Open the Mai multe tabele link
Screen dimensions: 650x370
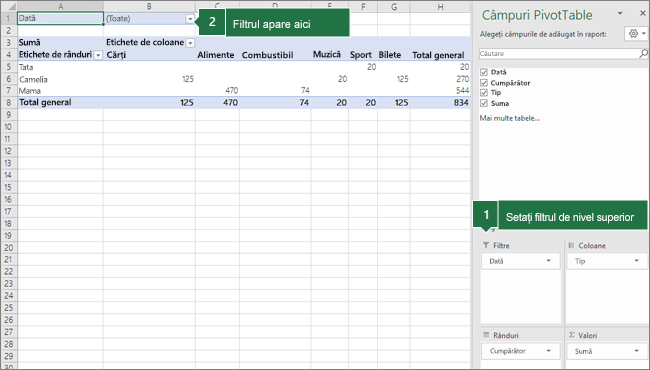click(509, 118)
